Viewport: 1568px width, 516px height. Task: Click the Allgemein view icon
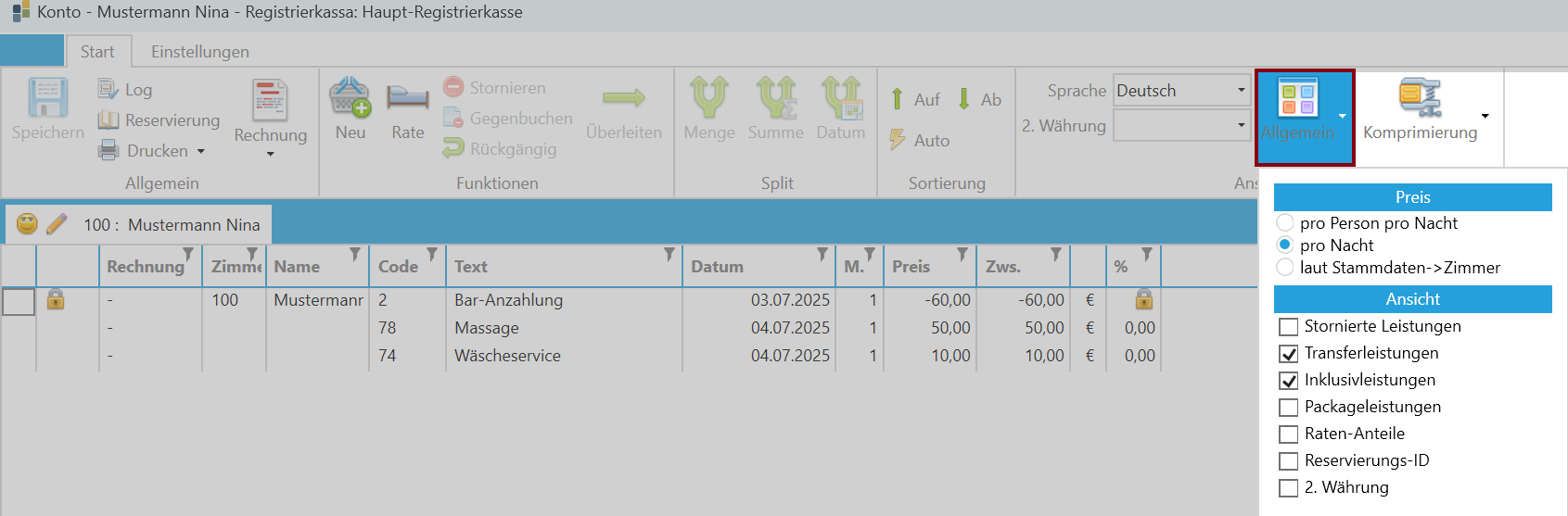[1297, 98]
